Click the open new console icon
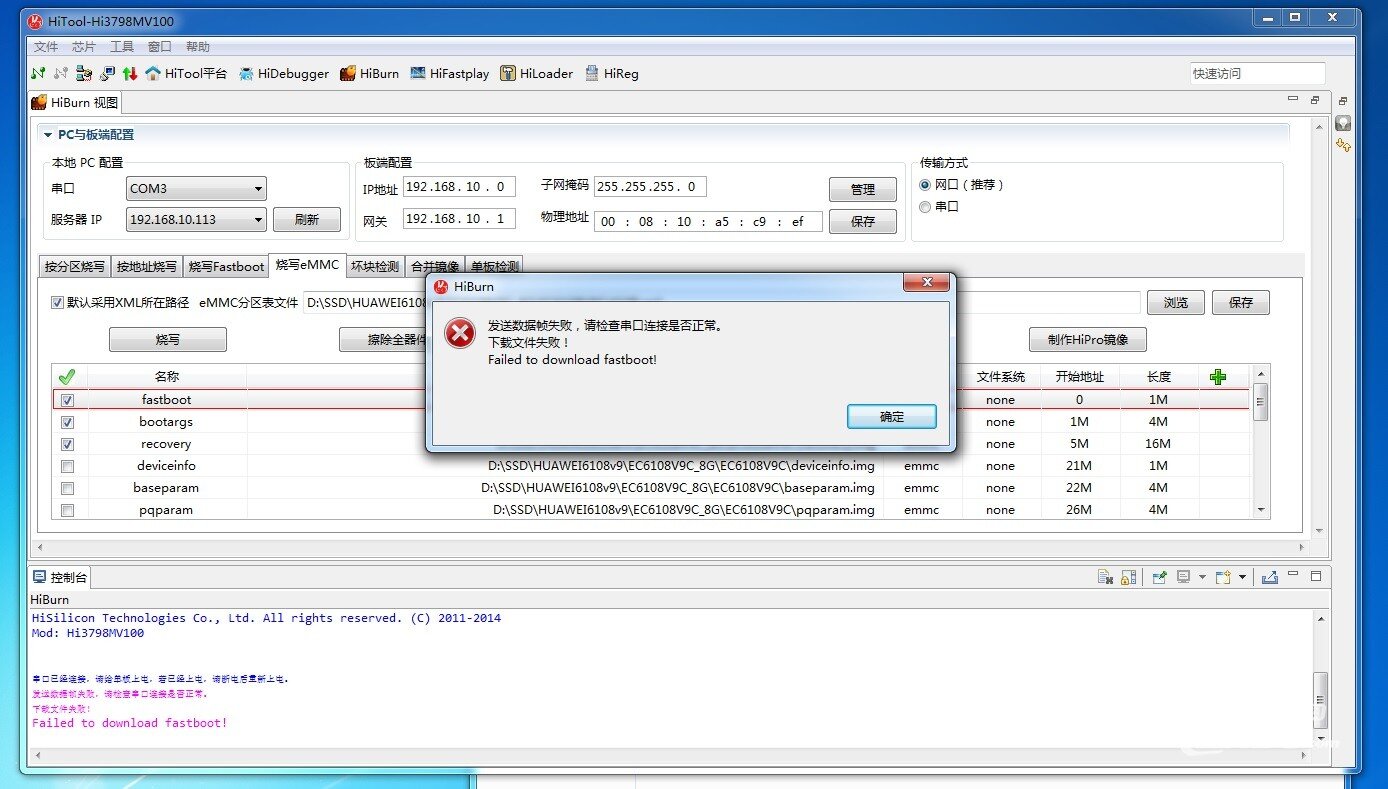 click(x=1224, y=577)
